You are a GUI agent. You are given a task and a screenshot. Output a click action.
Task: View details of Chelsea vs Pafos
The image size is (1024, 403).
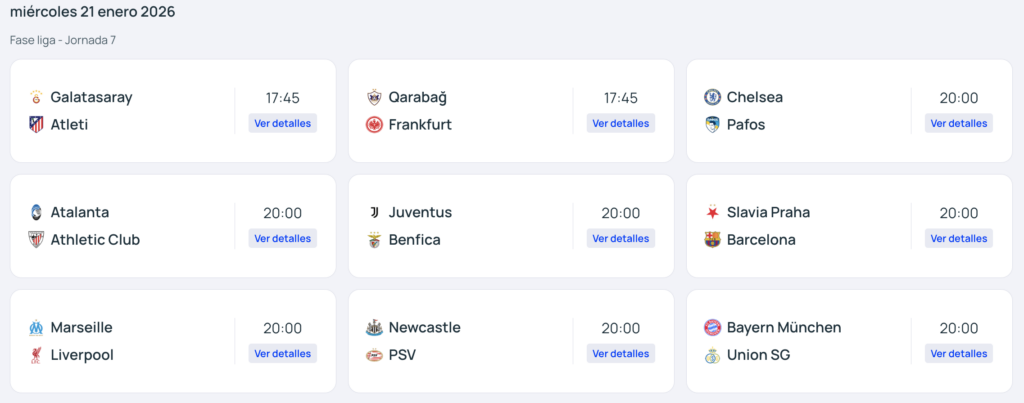(x=959, y=124)
